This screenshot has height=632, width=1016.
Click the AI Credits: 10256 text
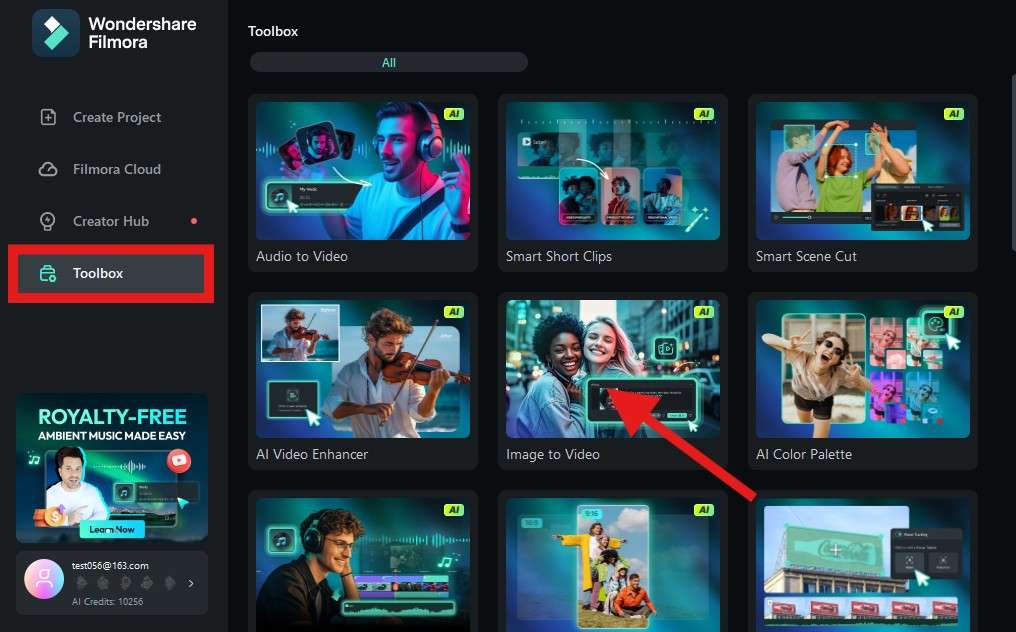coord(108,602)
